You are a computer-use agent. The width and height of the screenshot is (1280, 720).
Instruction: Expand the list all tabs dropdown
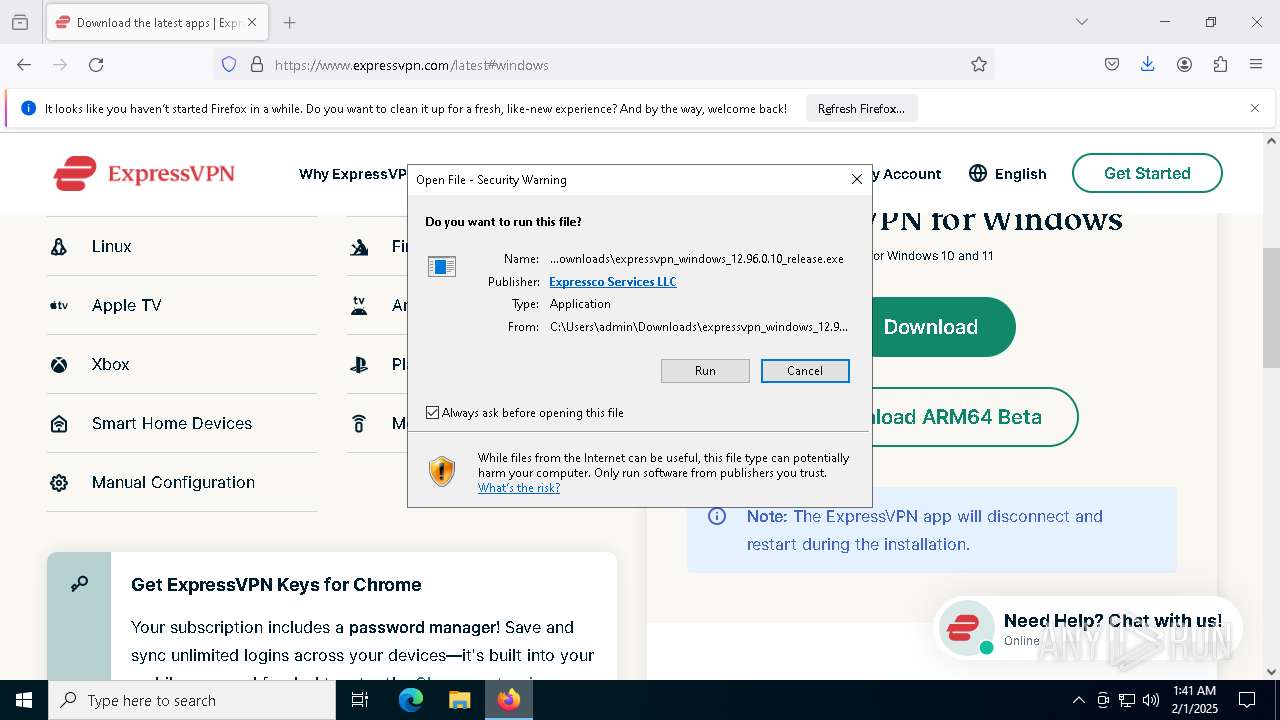click(1082, 22)
